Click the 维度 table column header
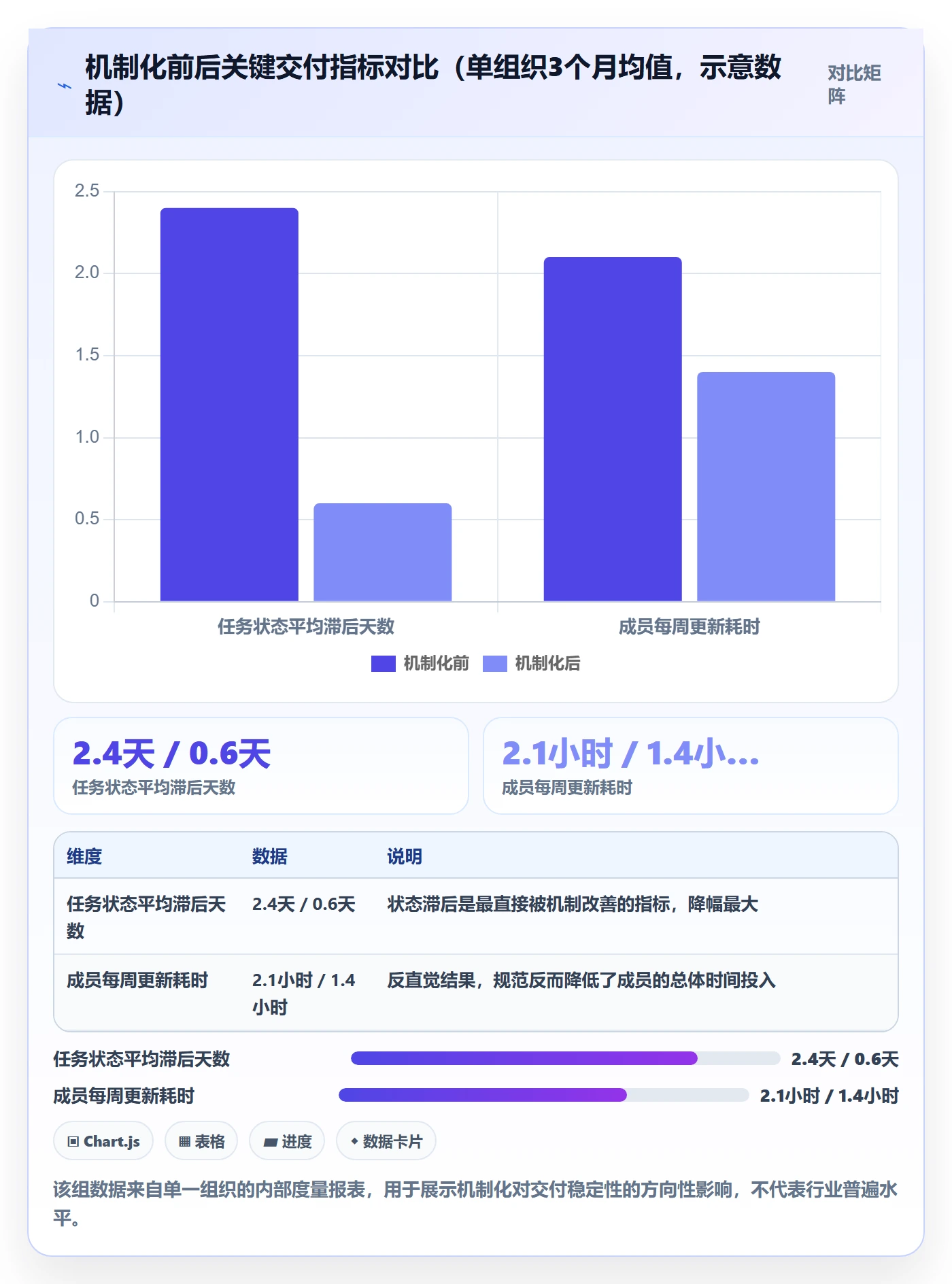This screenshot has height=1284, width=952. (x=84, y=856)
